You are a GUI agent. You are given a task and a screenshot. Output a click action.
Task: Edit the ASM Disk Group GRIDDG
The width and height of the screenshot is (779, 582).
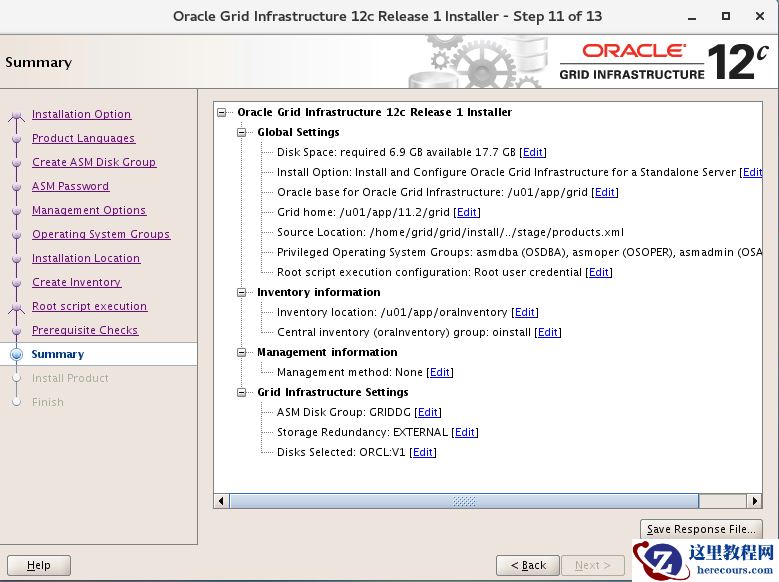(428, 412)
